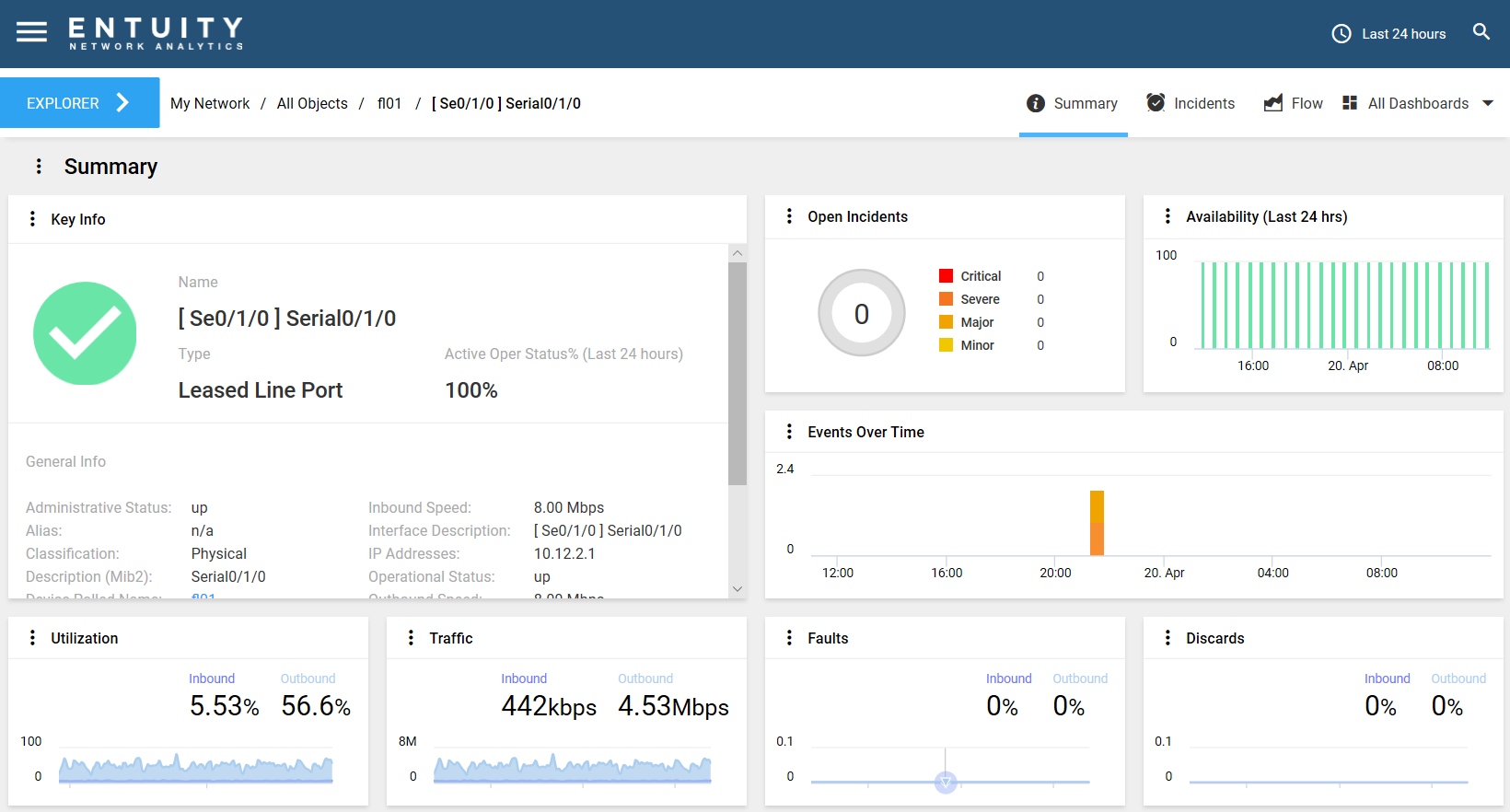
Task: Click the Key Info scrollbar down arrow
Action: (x=738, y=589)
